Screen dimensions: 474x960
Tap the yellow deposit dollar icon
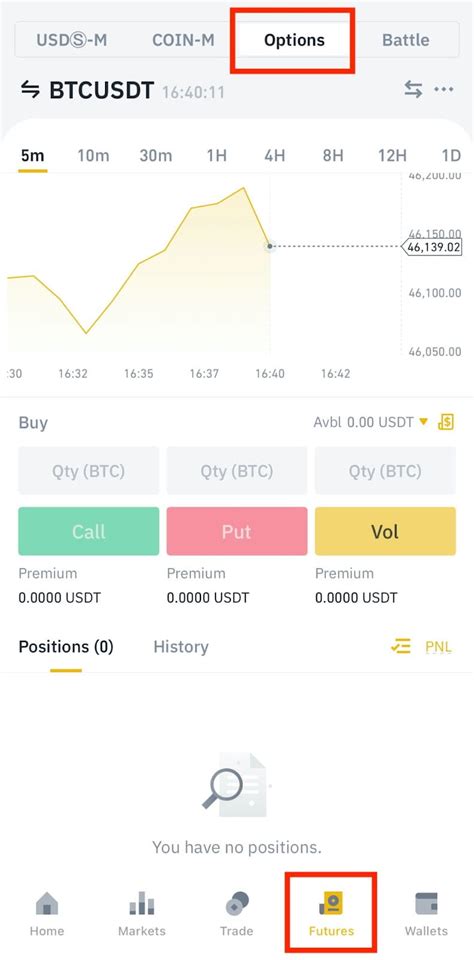coord(446,422)
